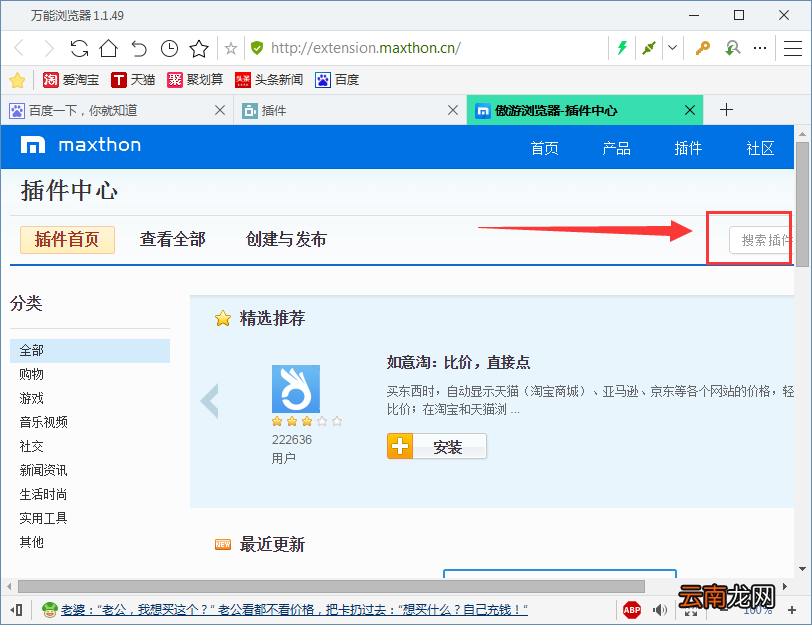Image resolution: width=812 pixels, height=625 pixels.
Task: Show previous featured plugin with left arrow
Action: (x=210, y=401)
